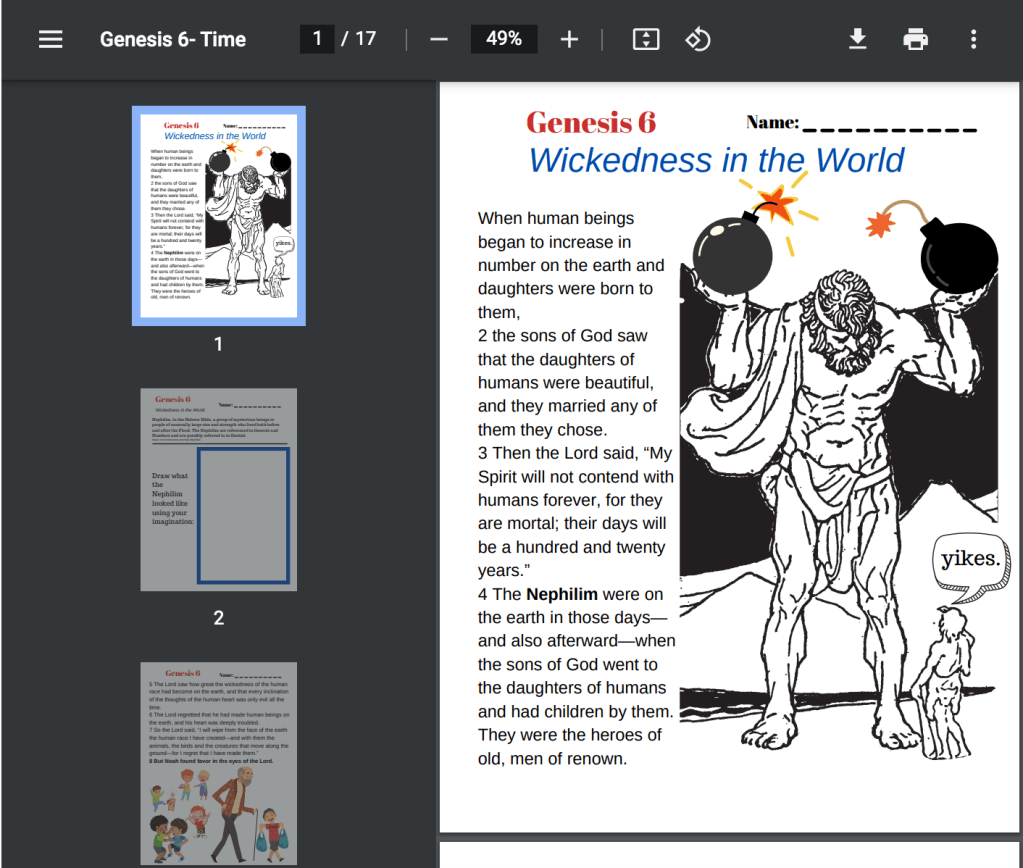Viewport: 1023px width, 868px height.
Task: Open page 2 thumbnail with drawing box
Action: click(x=218, y=489)
